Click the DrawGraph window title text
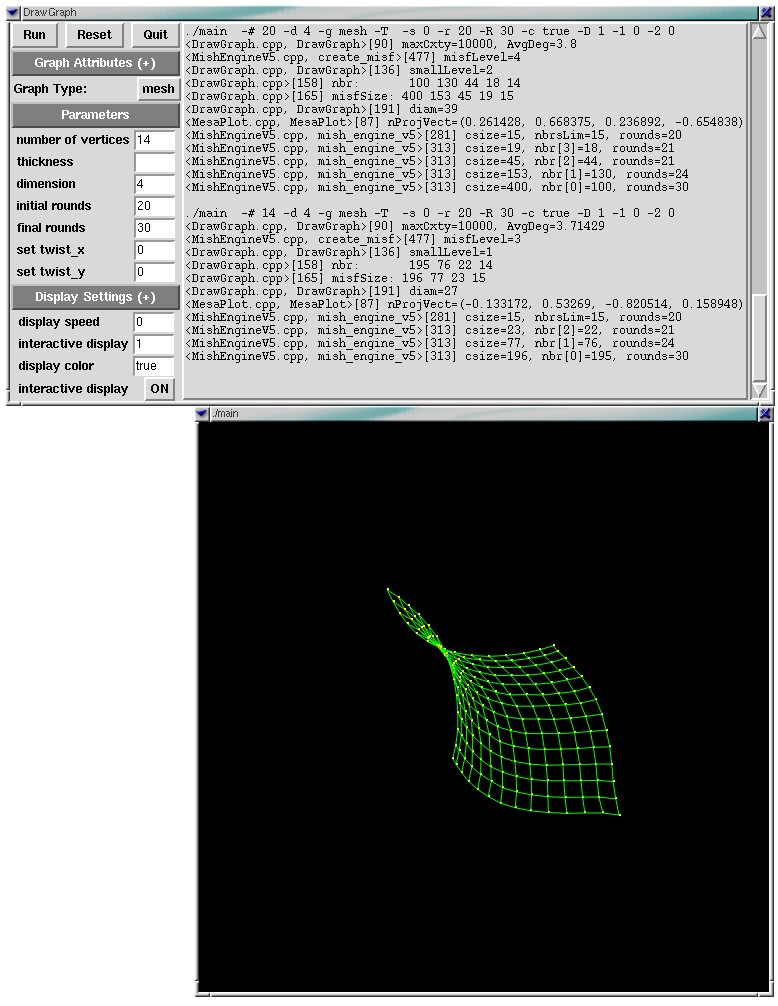 coord(49,12)
